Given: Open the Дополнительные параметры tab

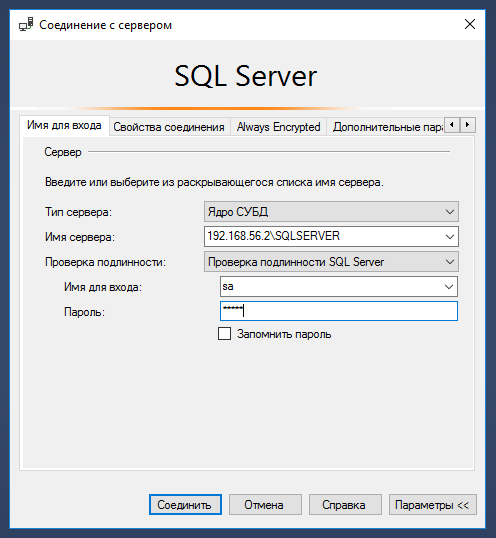Looking at the screenshot, I should point(386,127).
